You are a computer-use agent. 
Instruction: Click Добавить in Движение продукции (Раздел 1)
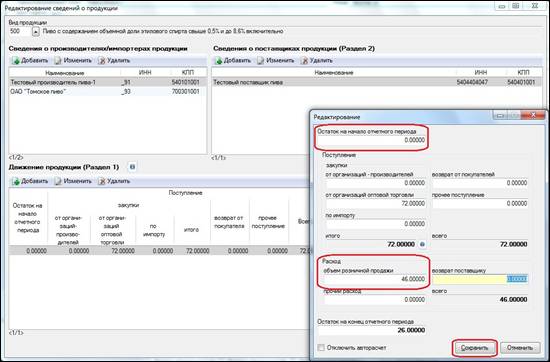point(31,181)
